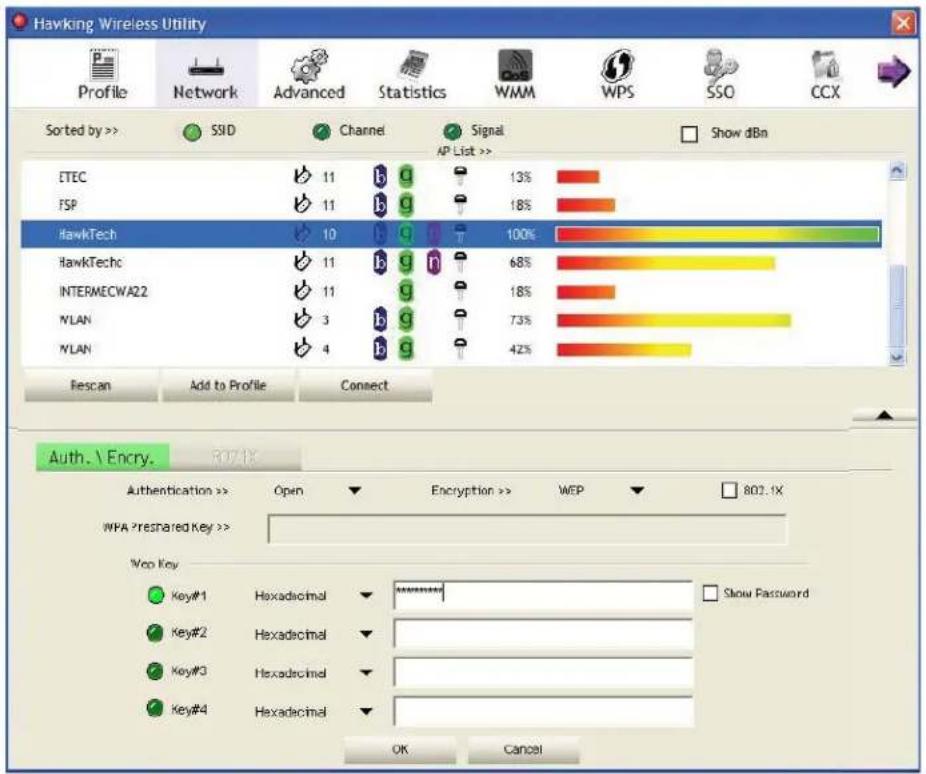Select the Key#4 radio button
This screenshot has width=926, height=774.
pyautogui.click(x=154, y=708)
